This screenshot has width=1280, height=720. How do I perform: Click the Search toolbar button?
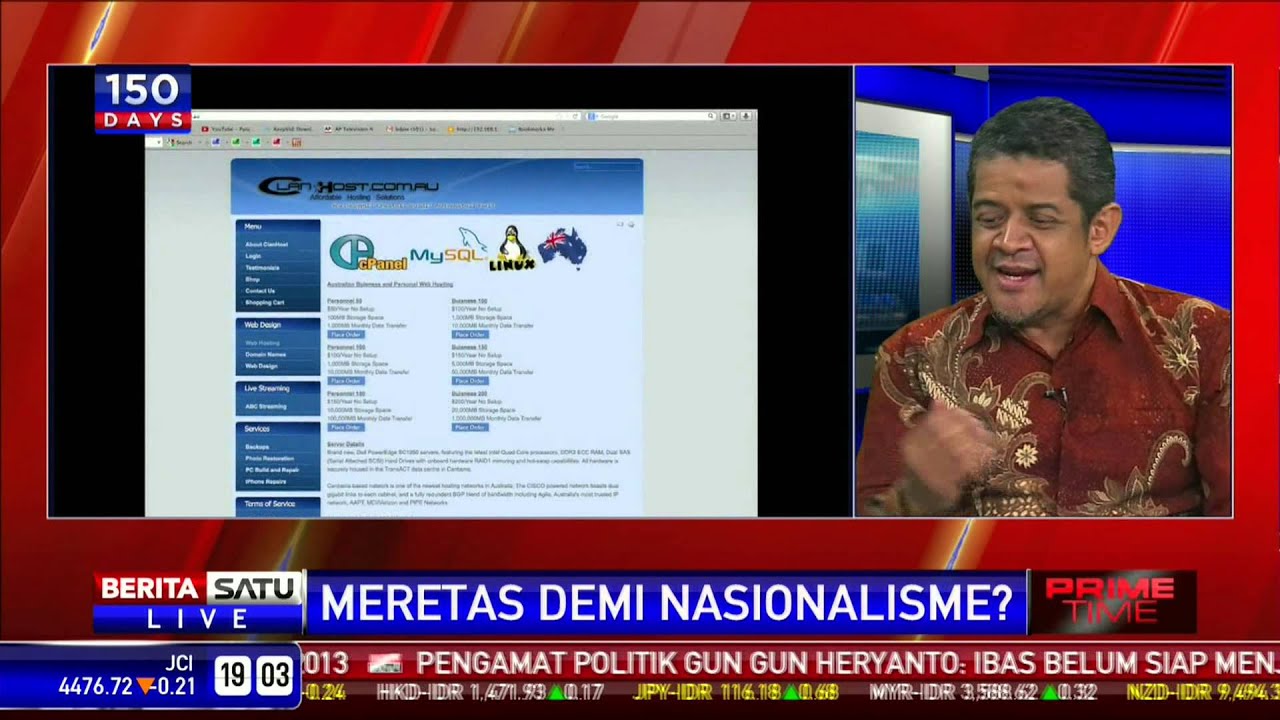[x=182, y=142]
